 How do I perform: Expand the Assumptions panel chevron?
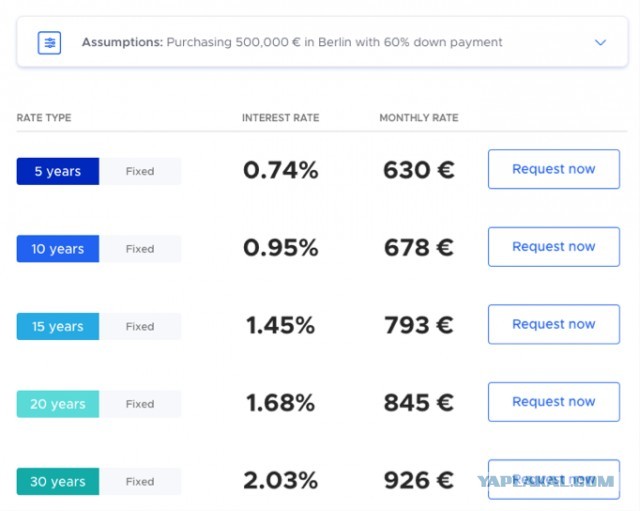coord(600,42)
